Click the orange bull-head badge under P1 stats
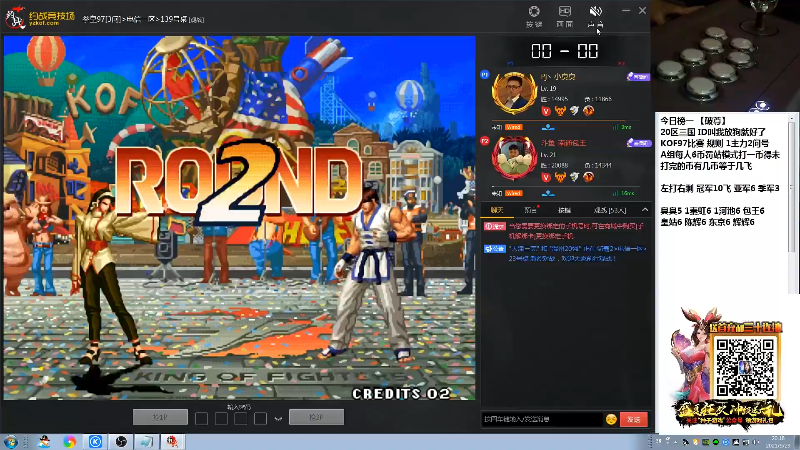The width and height of the screenshot is (800, 450). pyautogui.click(x=560, y=111)
